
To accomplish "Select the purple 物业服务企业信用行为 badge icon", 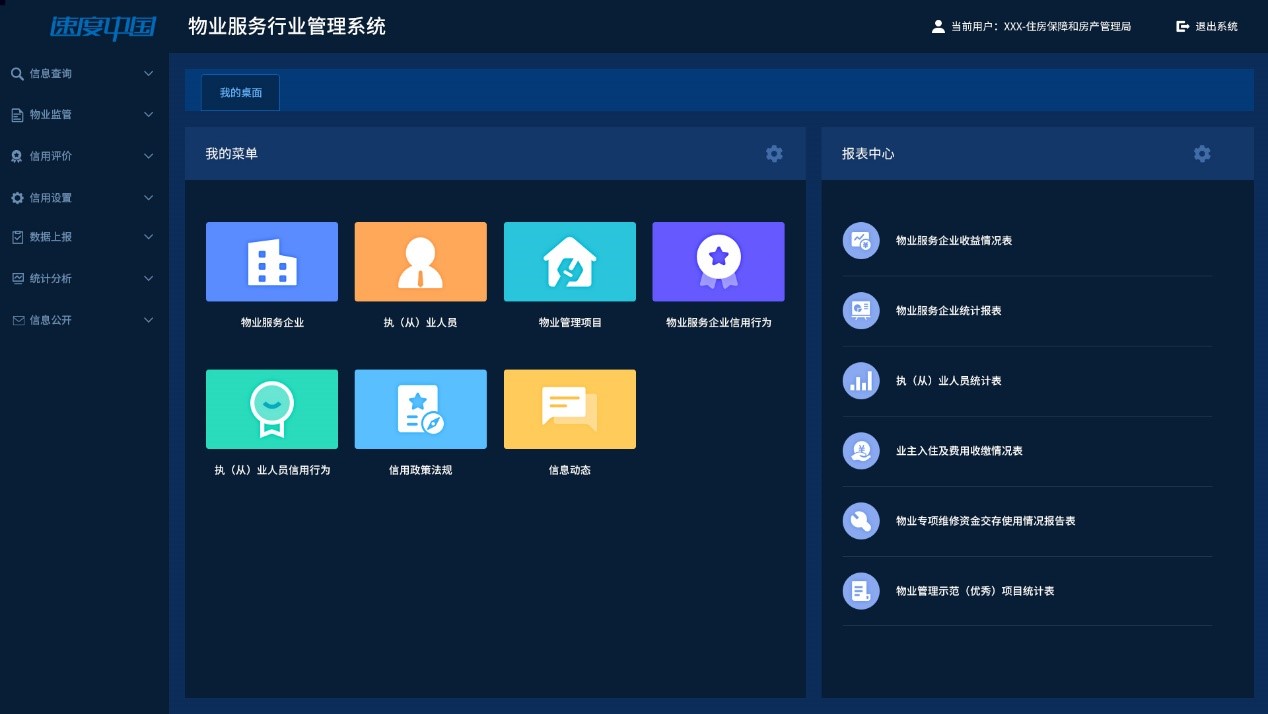I will pos(718,262).
